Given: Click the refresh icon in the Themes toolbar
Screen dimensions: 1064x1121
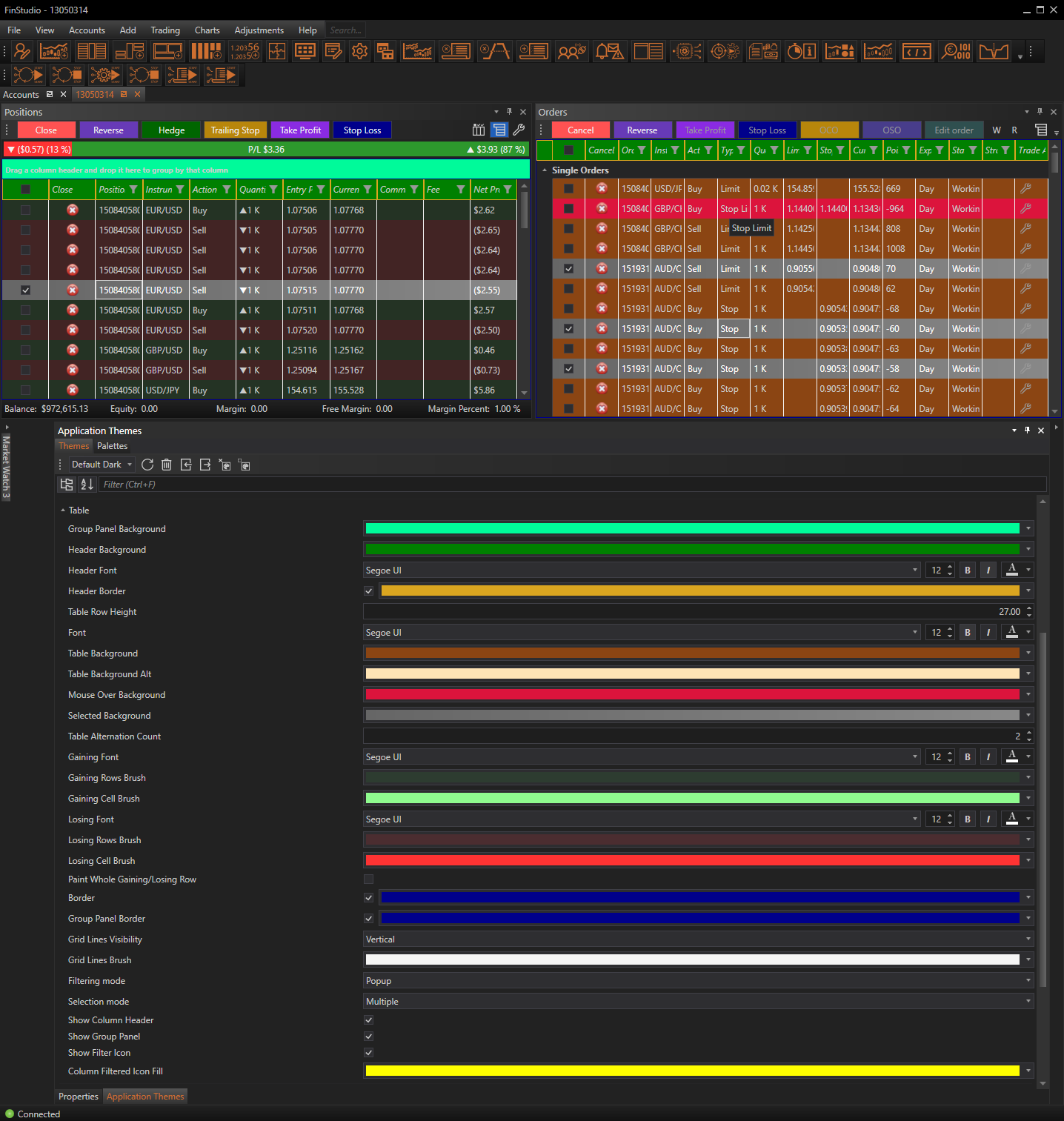Looking at the screenshot, I should click(147, 465).
